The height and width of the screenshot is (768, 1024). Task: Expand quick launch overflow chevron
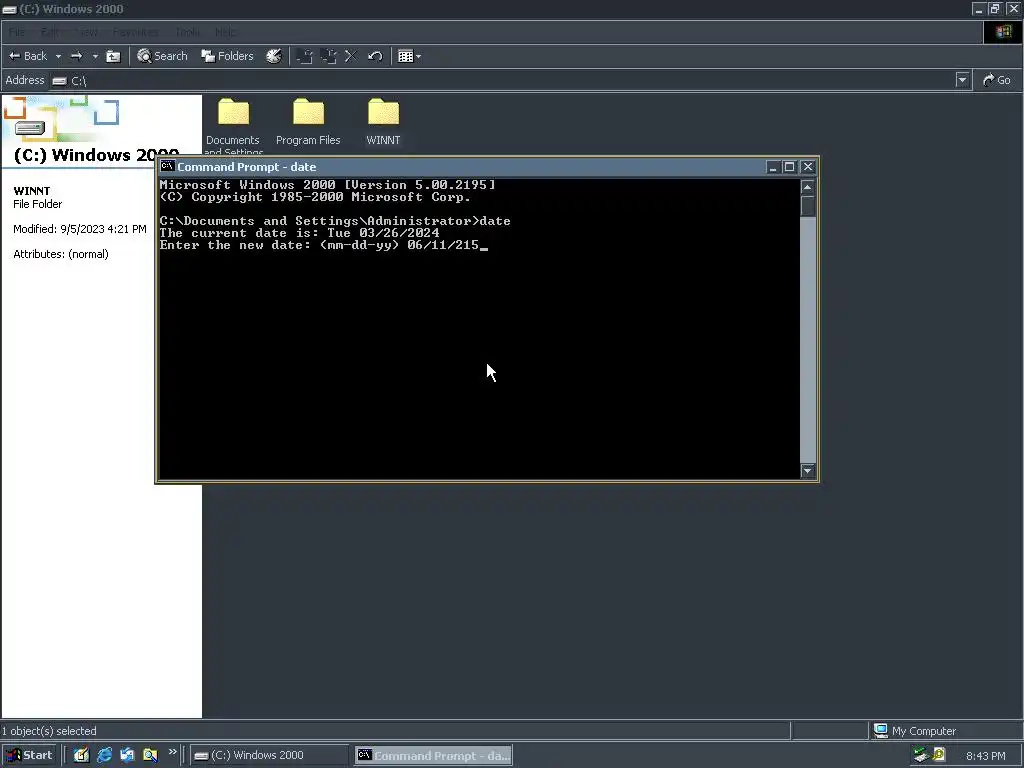(172, 752)
